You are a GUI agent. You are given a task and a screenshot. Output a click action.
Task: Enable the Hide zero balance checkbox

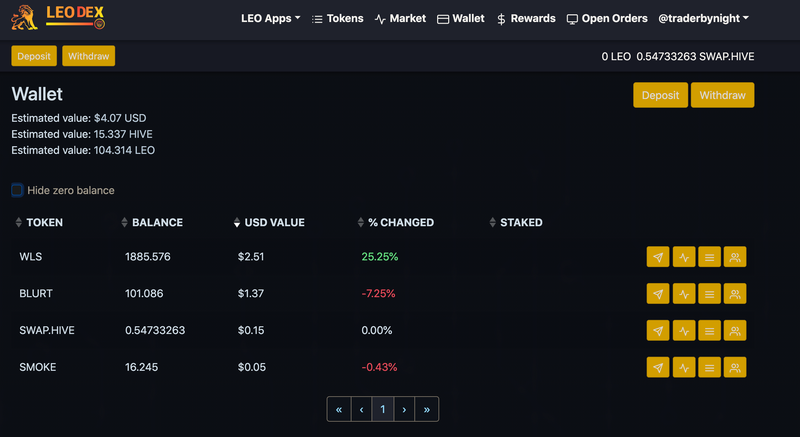(17, 190)
